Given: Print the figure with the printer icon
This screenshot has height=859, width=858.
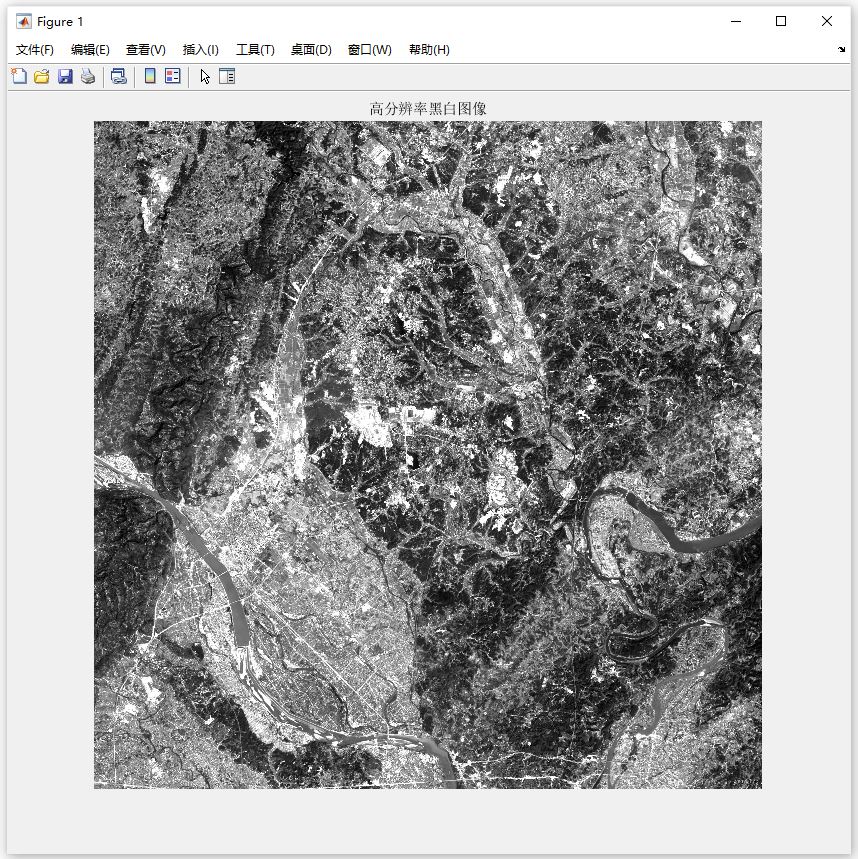Looking at the screenshot, I should click(x=88, y=76).
